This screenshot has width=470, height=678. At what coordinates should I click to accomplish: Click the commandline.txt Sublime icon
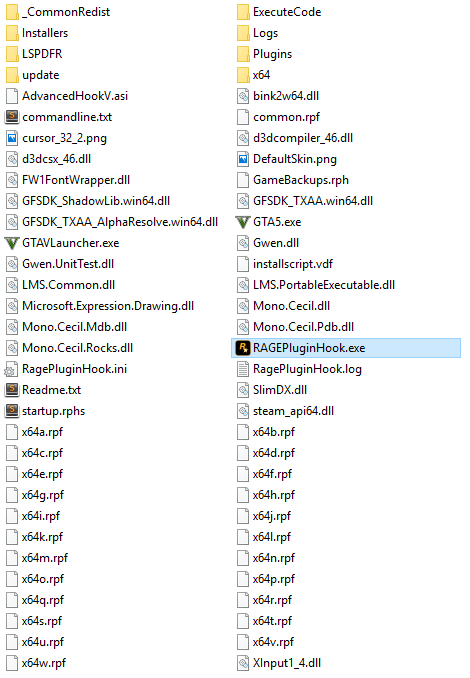pos(12,117)
